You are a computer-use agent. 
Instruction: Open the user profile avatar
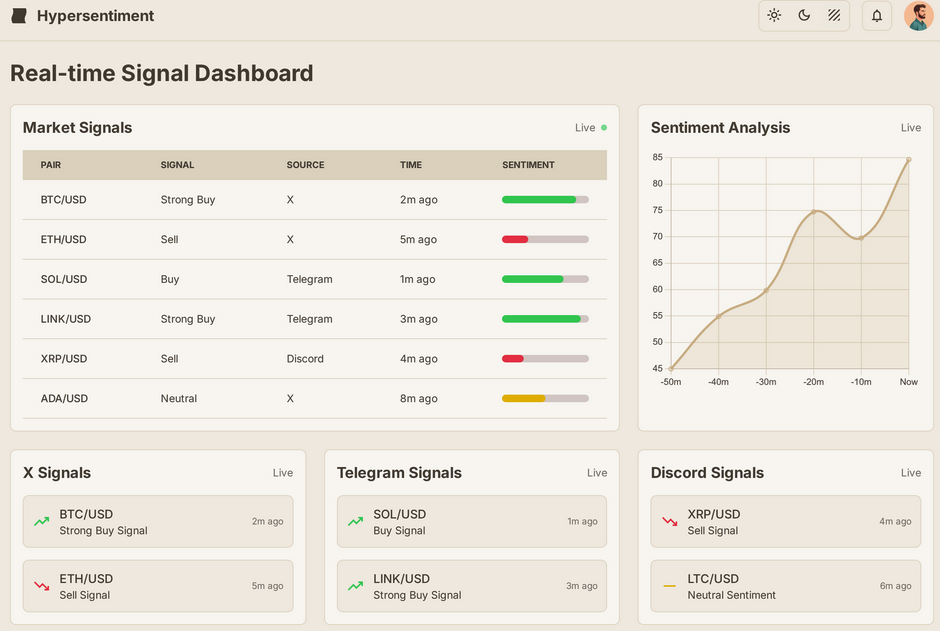coord(918,16)
